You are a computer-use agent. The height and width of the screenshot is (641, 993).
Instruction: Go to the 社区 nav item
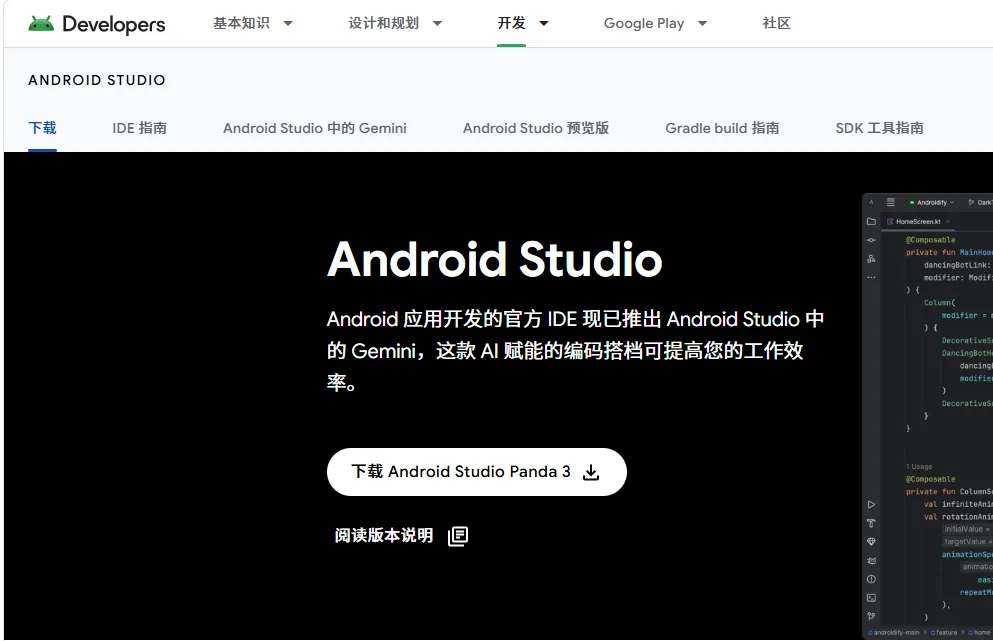(776, 23)
